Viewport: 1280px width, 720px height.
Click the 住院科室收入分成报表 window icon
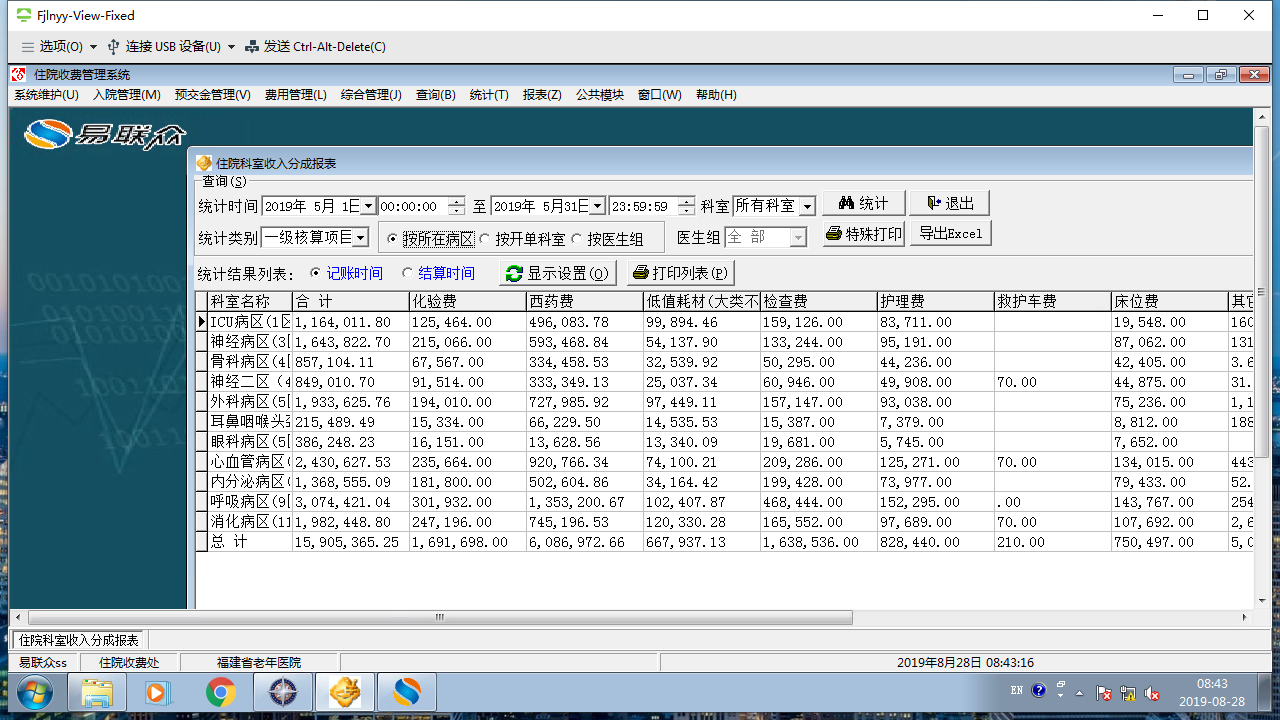point(204,163)
